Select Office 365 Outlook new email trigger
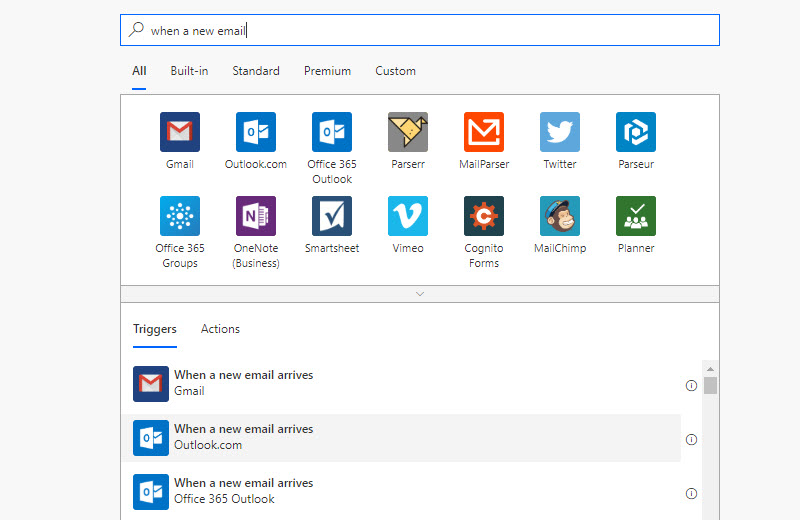Image resolution: width=800 pixels, height=520 pixels. click(x=402, y=492)
